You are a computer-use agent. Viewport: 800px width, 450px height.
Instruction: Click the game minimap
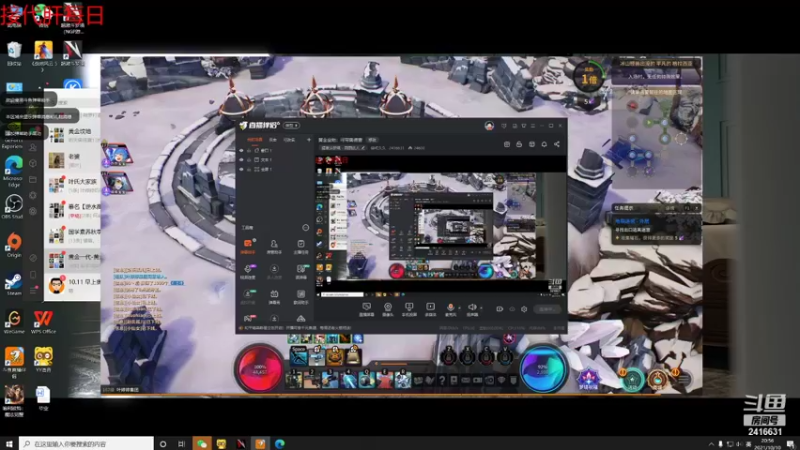pyautogui.click(x=656, y=137)
